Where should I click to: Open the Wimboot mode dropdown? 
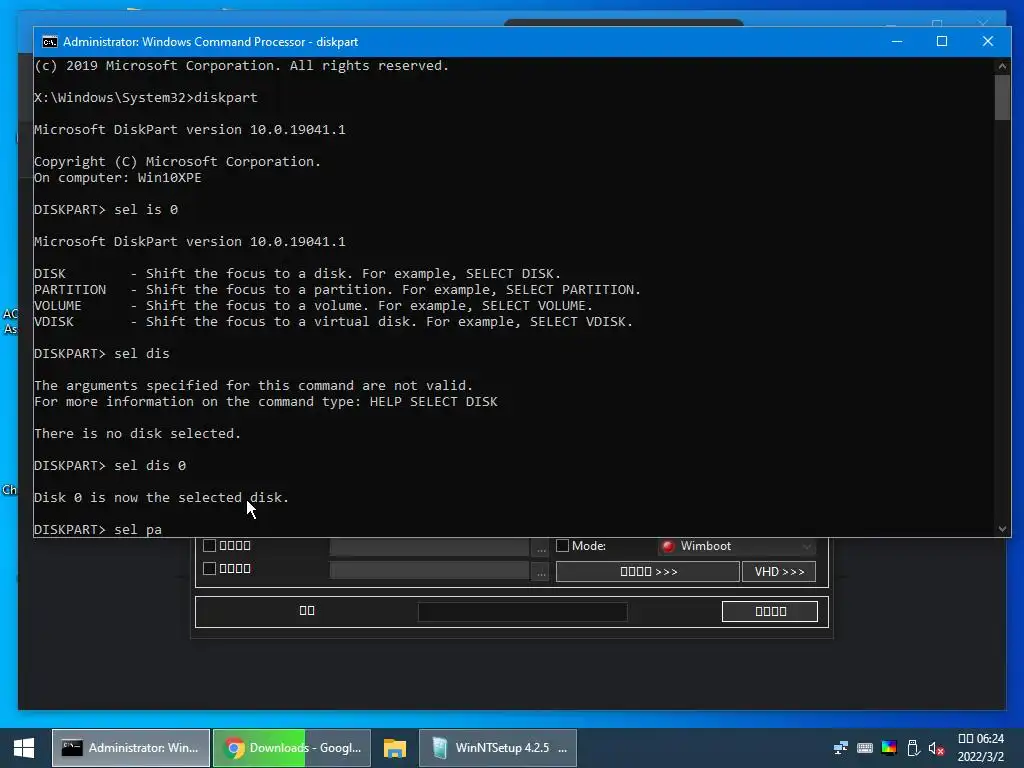(x=737, y=546)
